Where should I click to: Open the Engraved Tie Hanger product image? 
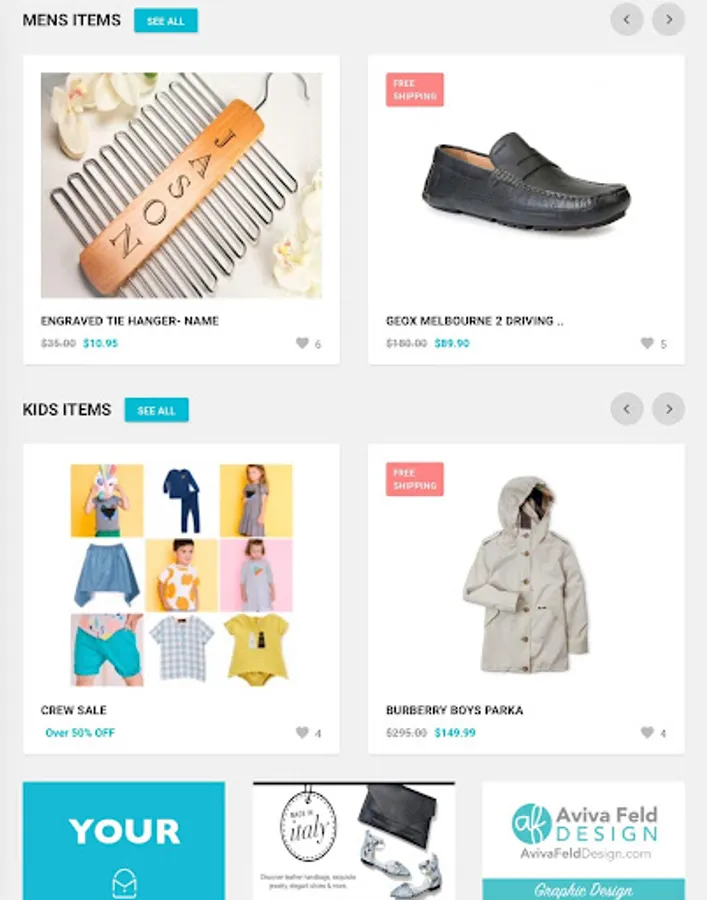tap(181, 185)
